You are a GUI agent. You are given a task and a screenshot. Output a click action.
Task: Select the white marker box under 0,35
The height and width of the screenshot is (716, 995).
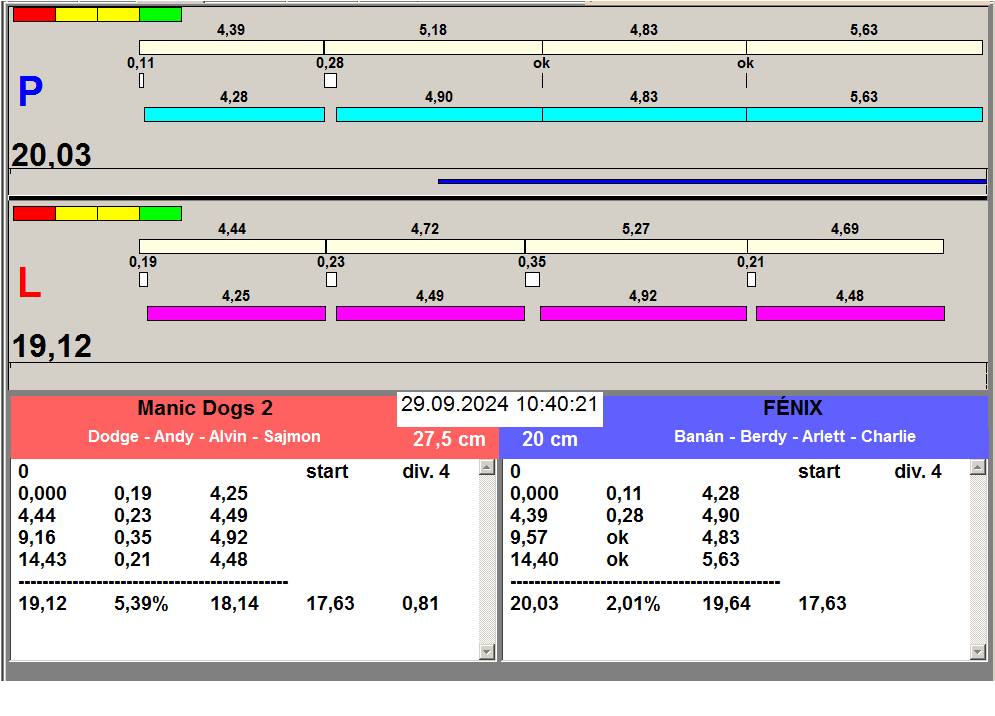532,280
